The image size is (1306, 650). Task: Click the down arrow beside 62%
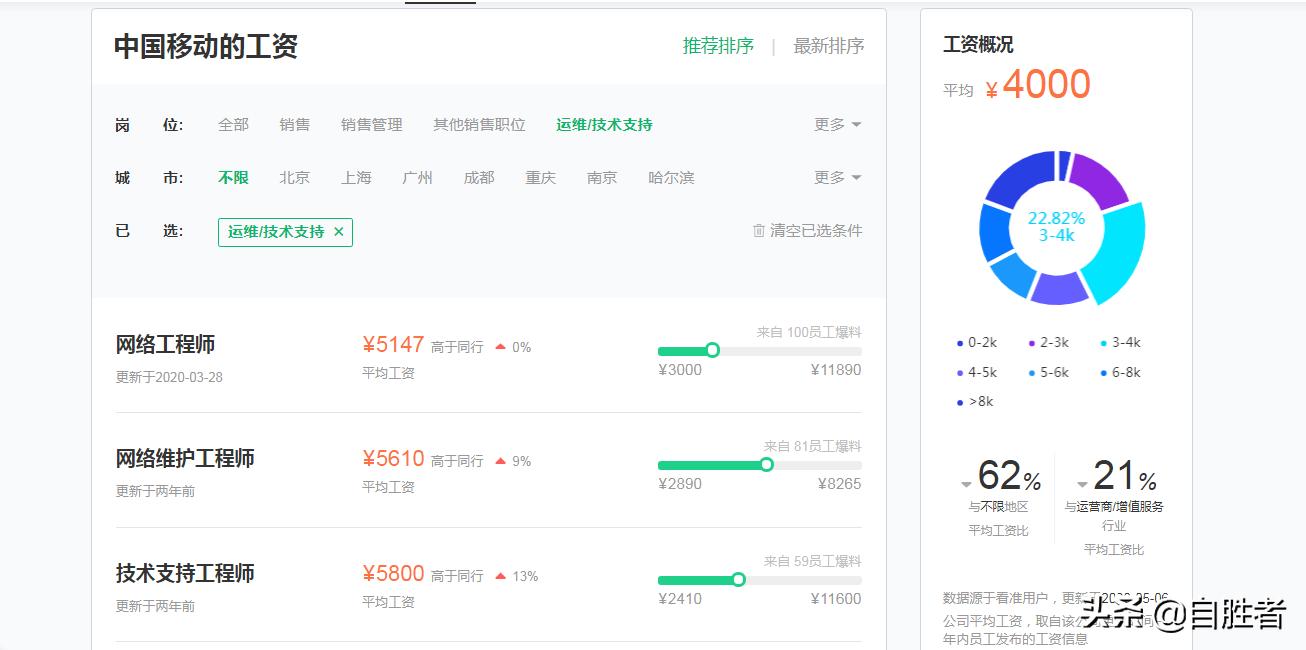point(966,486)
